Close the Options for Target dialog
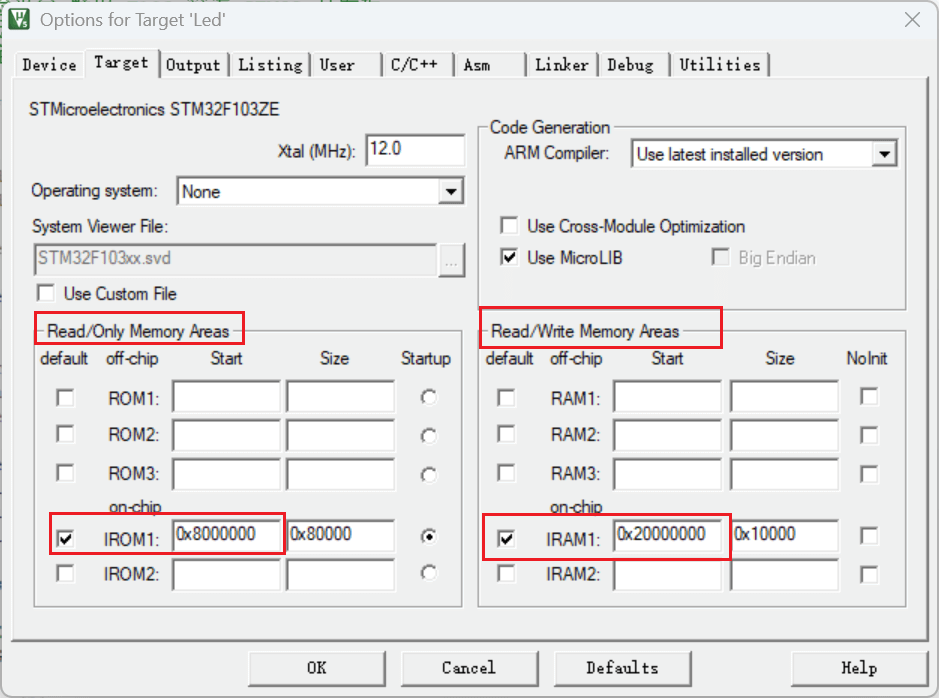The image size is (939, 698). [912, 20]
